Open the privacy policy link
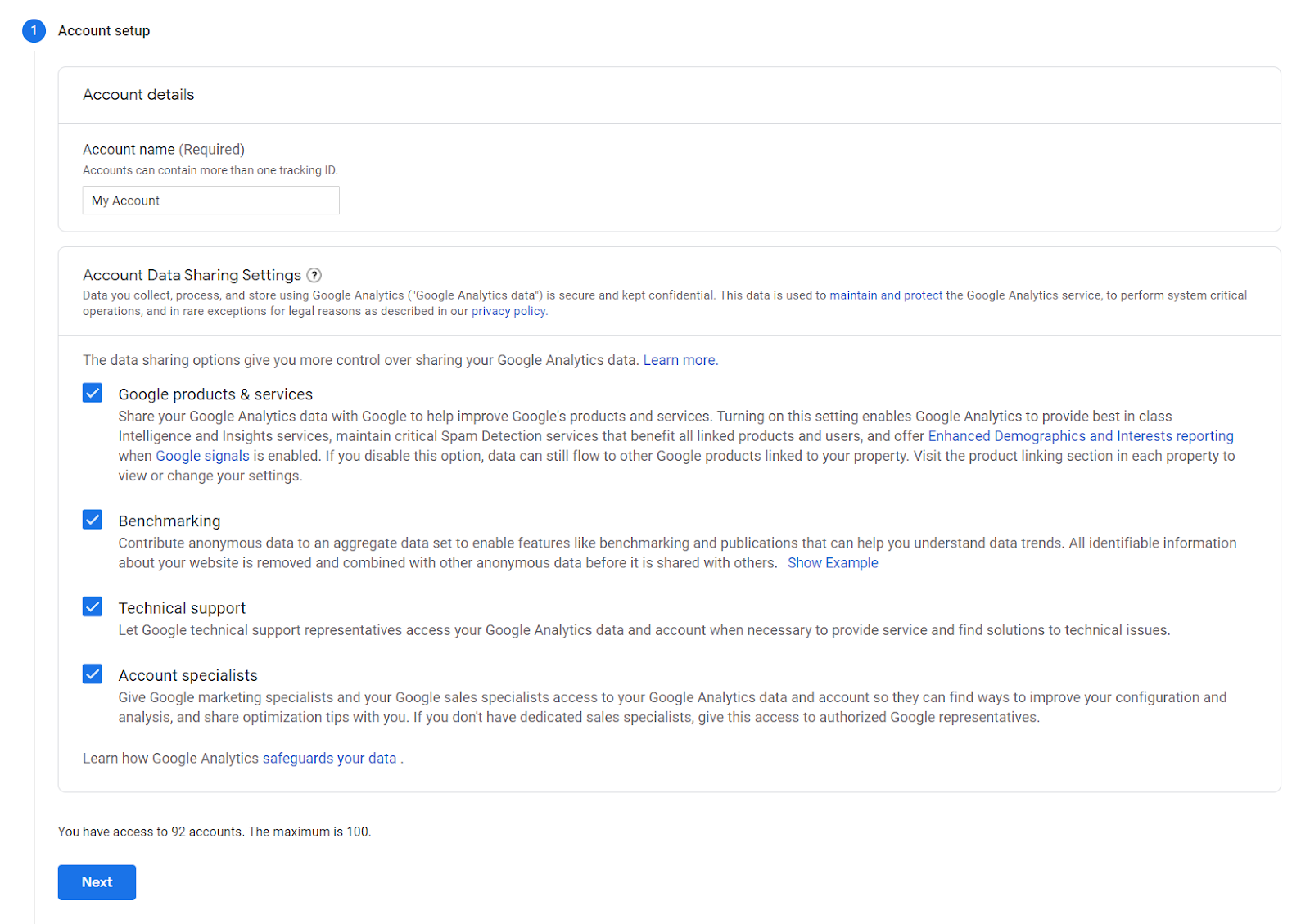 (x=508, y=311)
